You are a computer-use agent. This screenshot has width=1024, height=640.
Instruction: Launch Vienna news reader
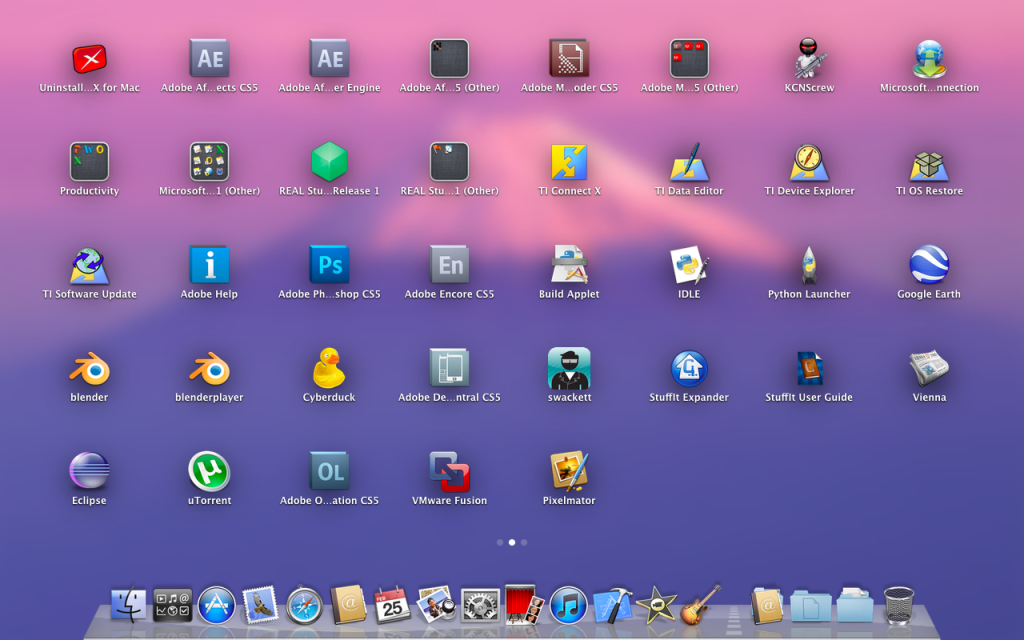tap(929, 368)
